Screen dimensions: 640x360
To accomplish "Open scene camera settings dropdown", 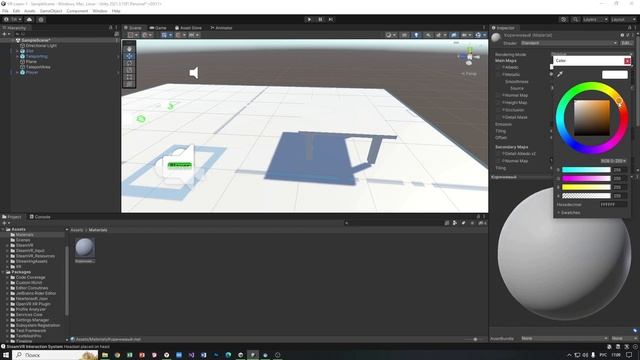I will (x=466, y=35).
